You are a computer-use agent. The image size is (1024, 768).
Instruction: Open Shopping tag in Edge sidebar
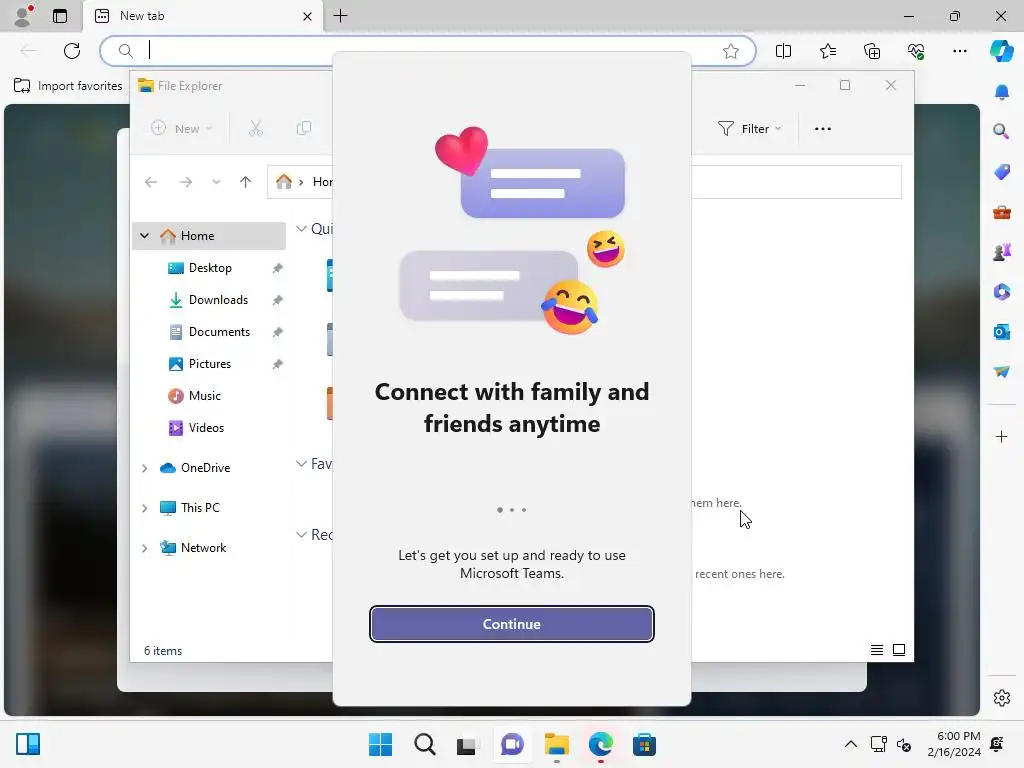coord(1001,172)
